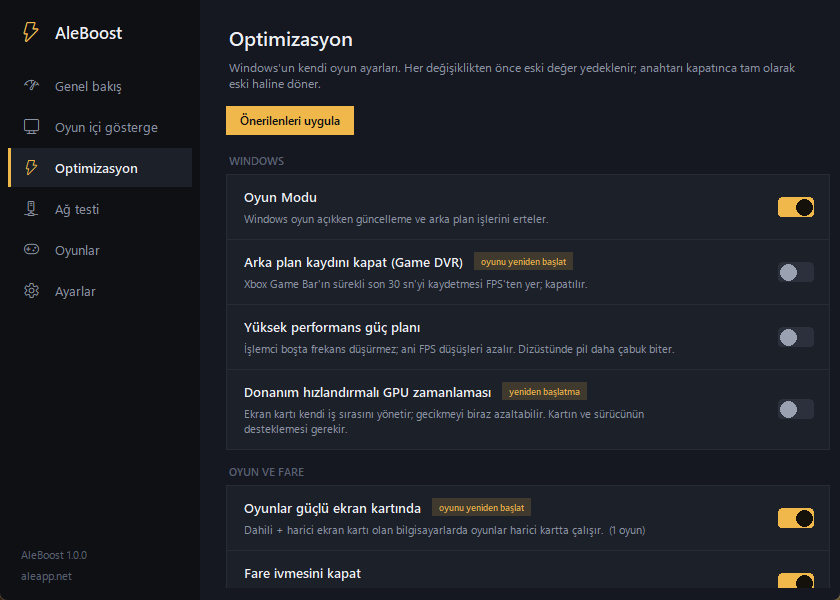Click the Oyun Modu title
The width and height of the screenshot is (840, 600).
tap(280, 198)
